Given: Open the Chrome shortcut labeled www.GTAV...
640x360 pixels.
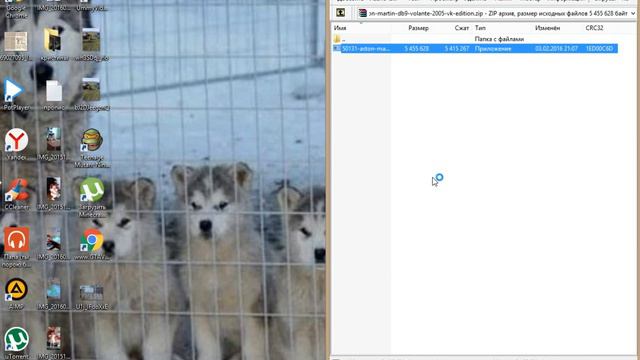Looking at the screenshot, I should coord(92,244).
